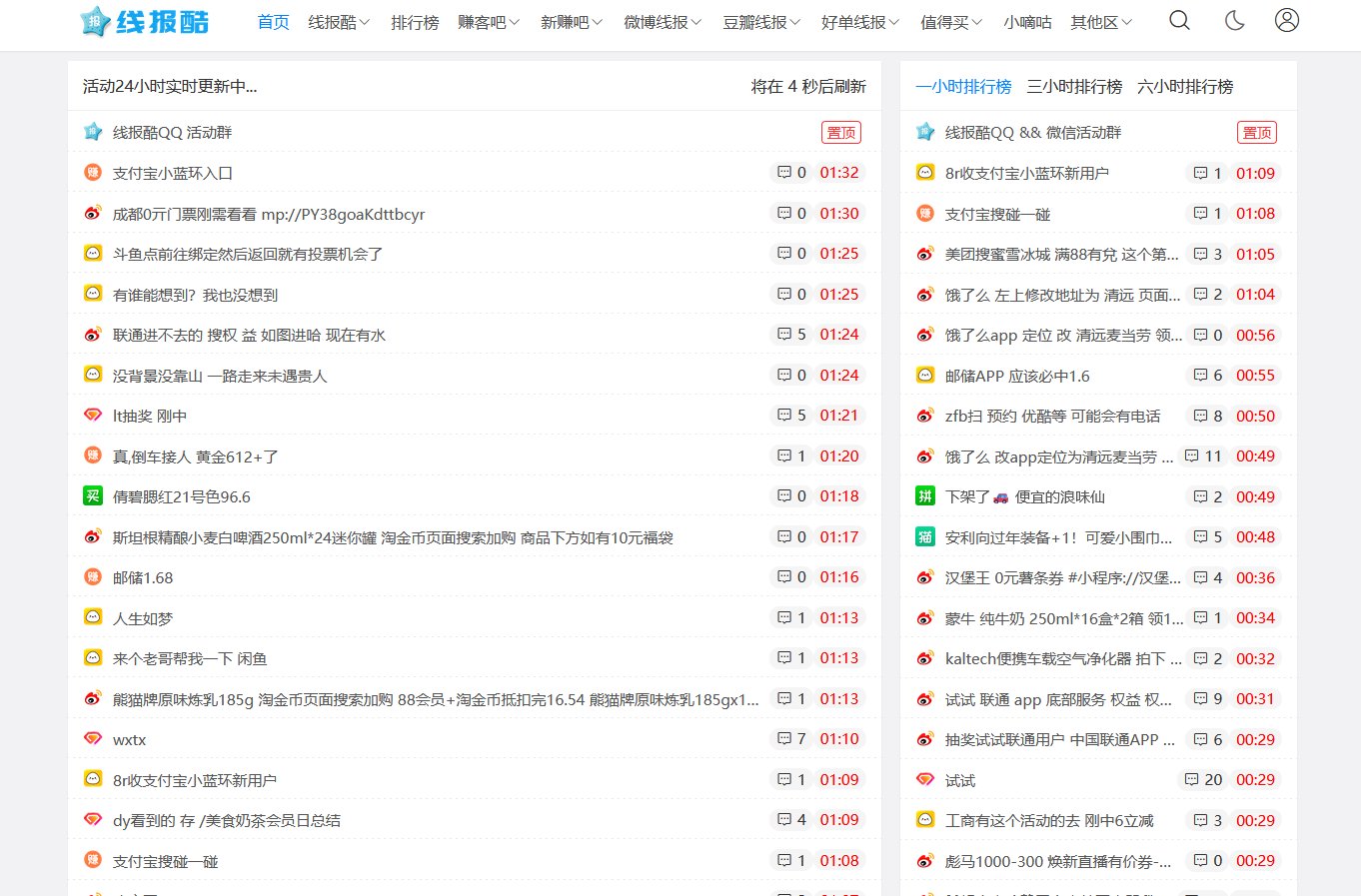This screenshot has height=896, width=1361.
Task: Open post 来个老哥帮我一下 闲鱼
Action: (x=190, y=658)
